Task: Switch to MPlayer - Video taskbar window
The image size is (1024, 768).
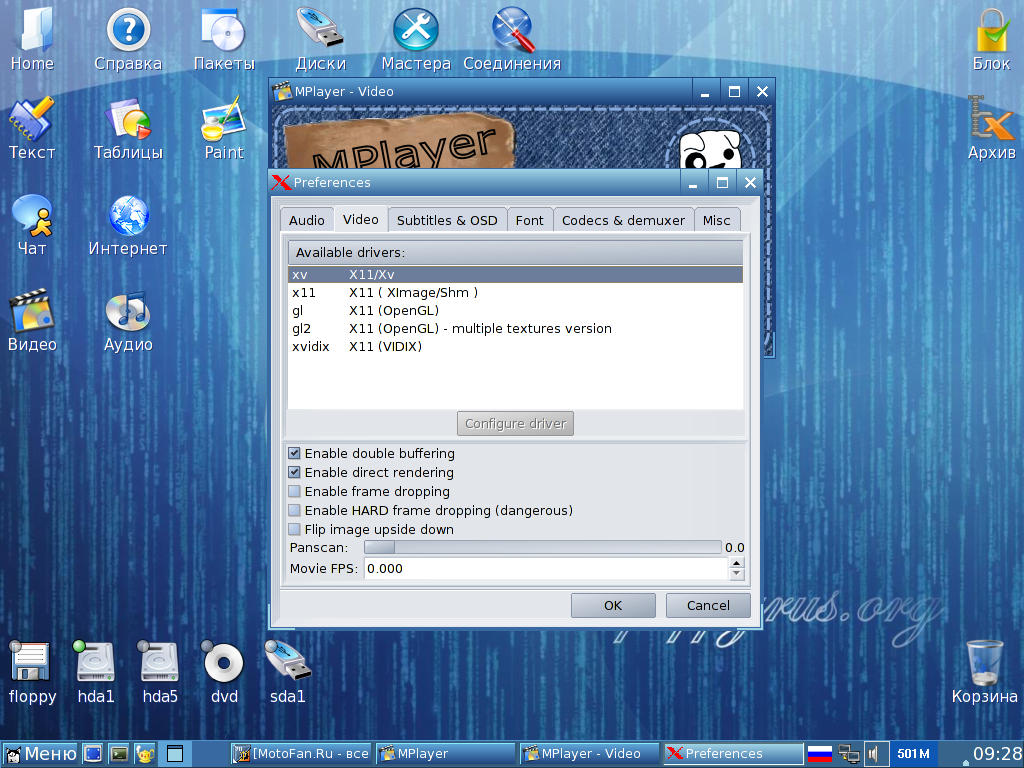Action: tap(590, 754)
